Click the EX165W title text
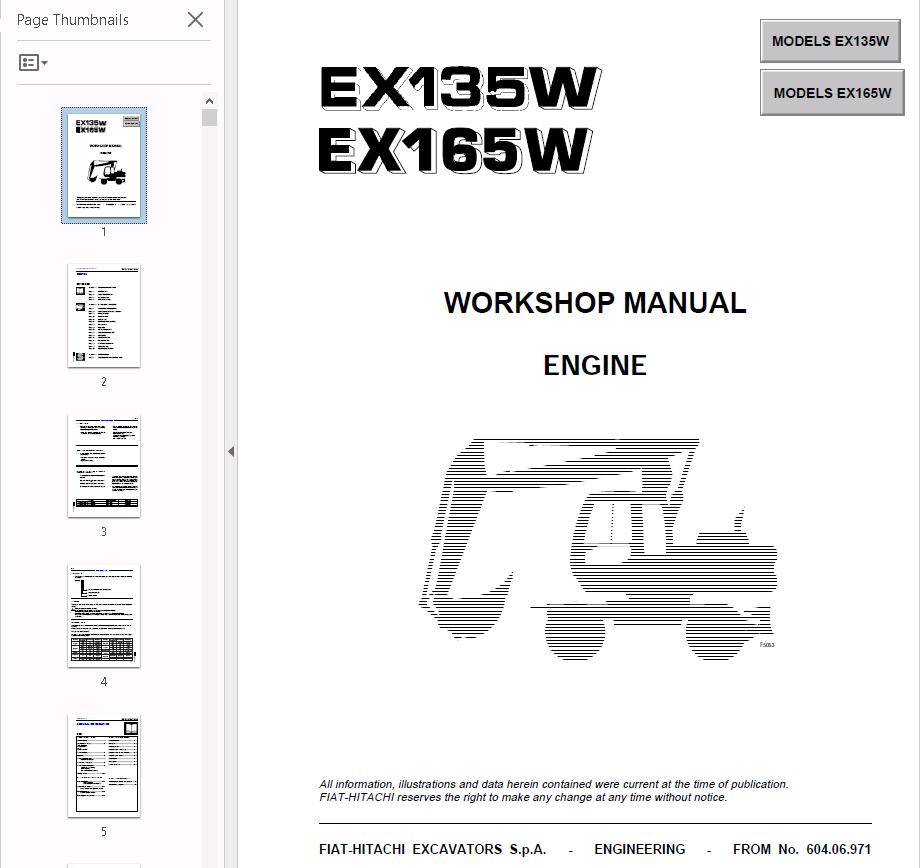 [455, 151]
